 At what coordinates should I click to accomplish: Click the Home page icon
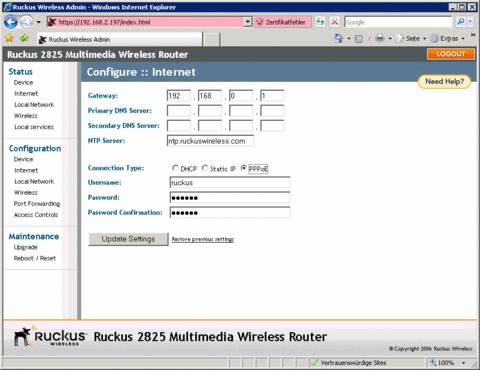338,38
